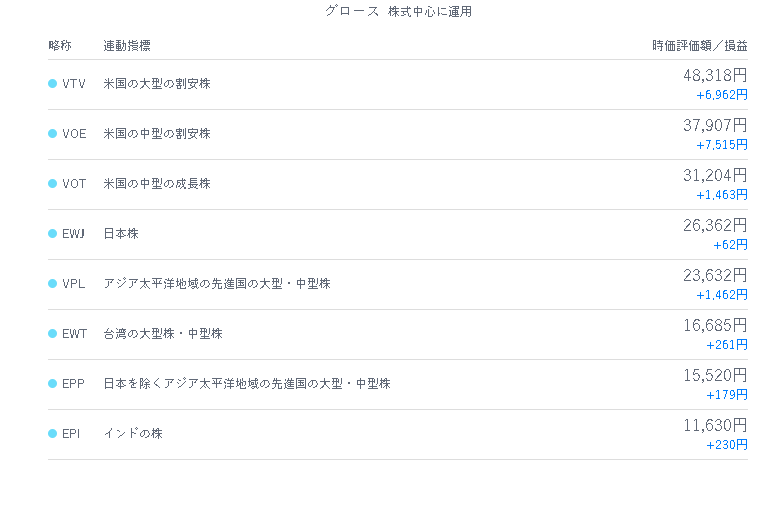Click the 連動指標 column header

127,46
